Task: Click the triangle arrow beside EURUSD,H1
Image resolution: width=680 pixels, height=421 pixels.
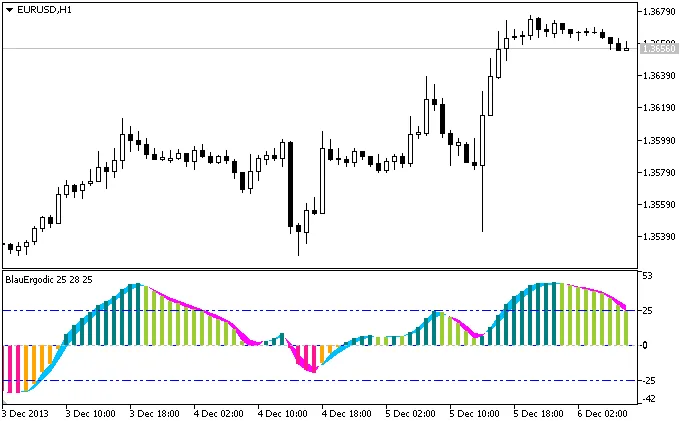Action: coord(10,9)
